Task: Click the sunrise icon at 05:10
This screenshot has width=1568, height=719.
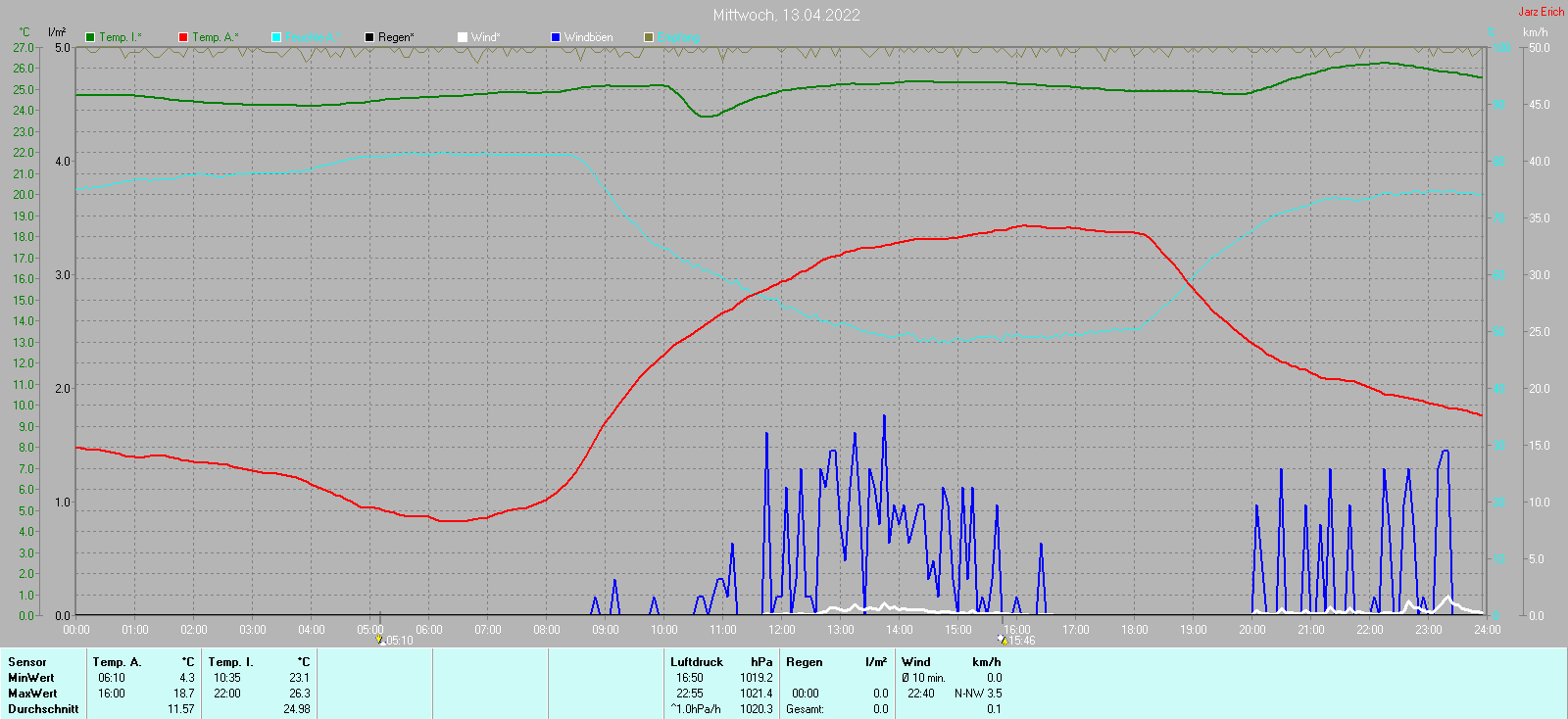Action: tap(380, 640)
